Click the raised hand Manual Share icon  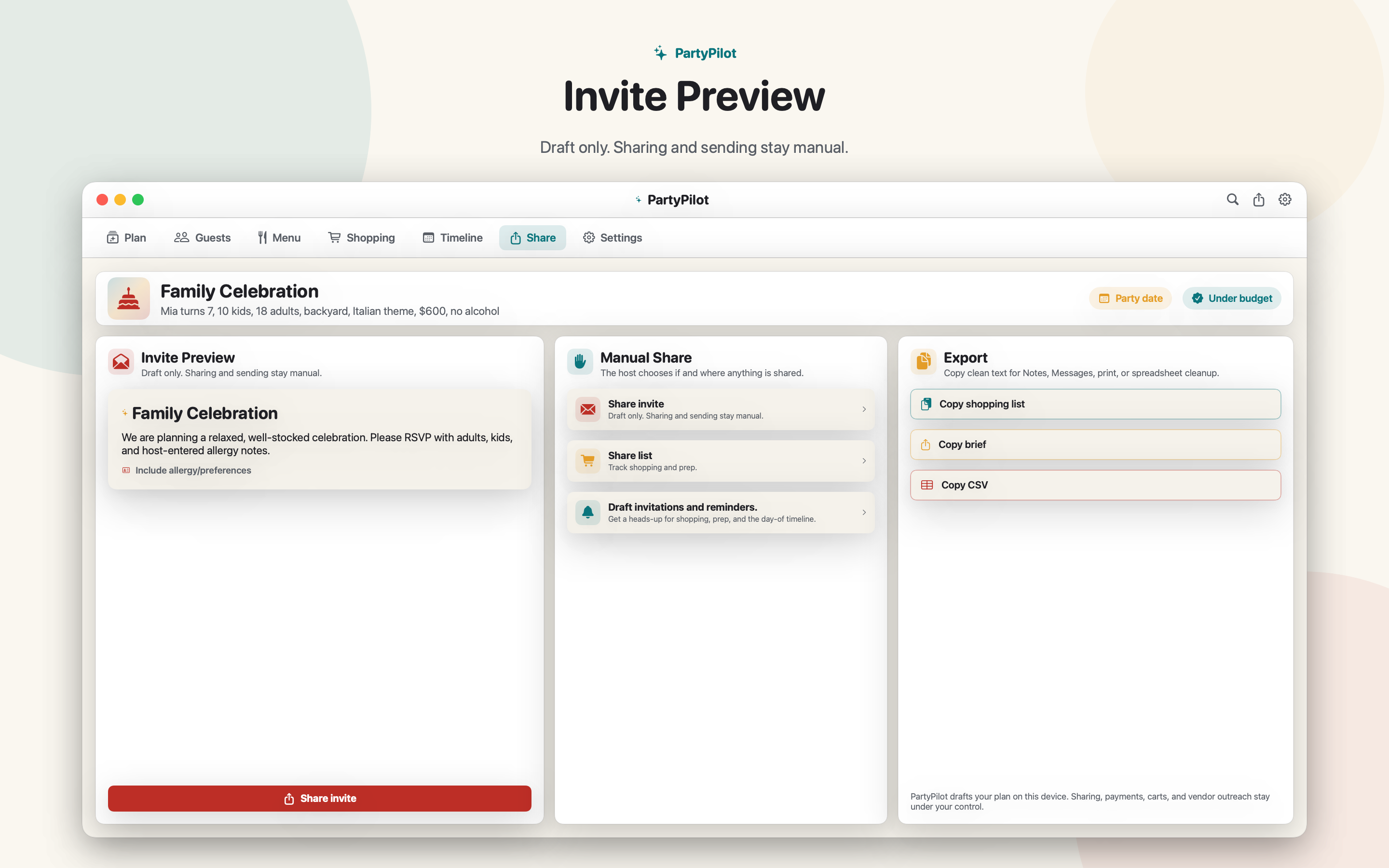580,362
